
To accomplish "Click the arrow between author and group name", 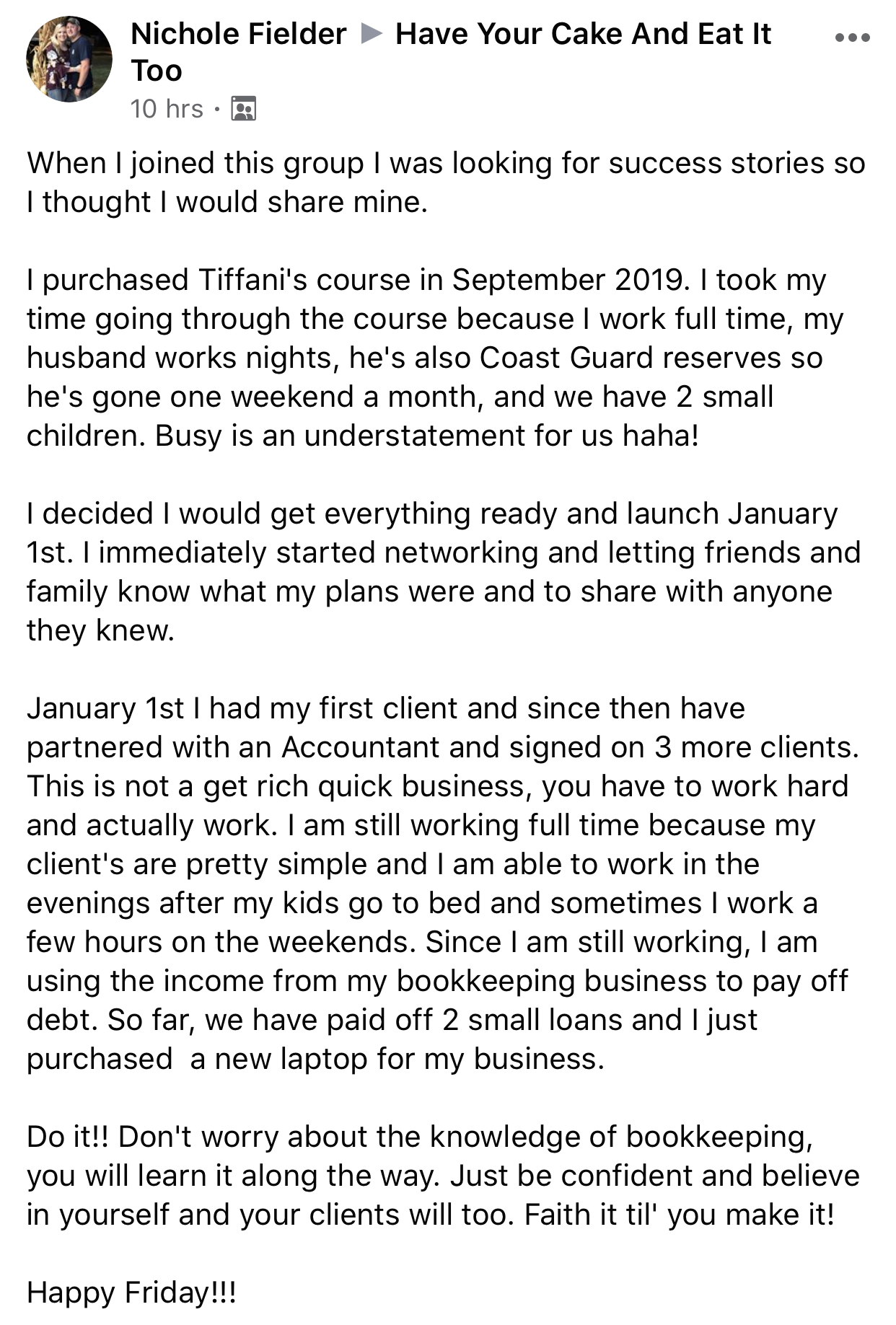I will (x=371, y=33).
